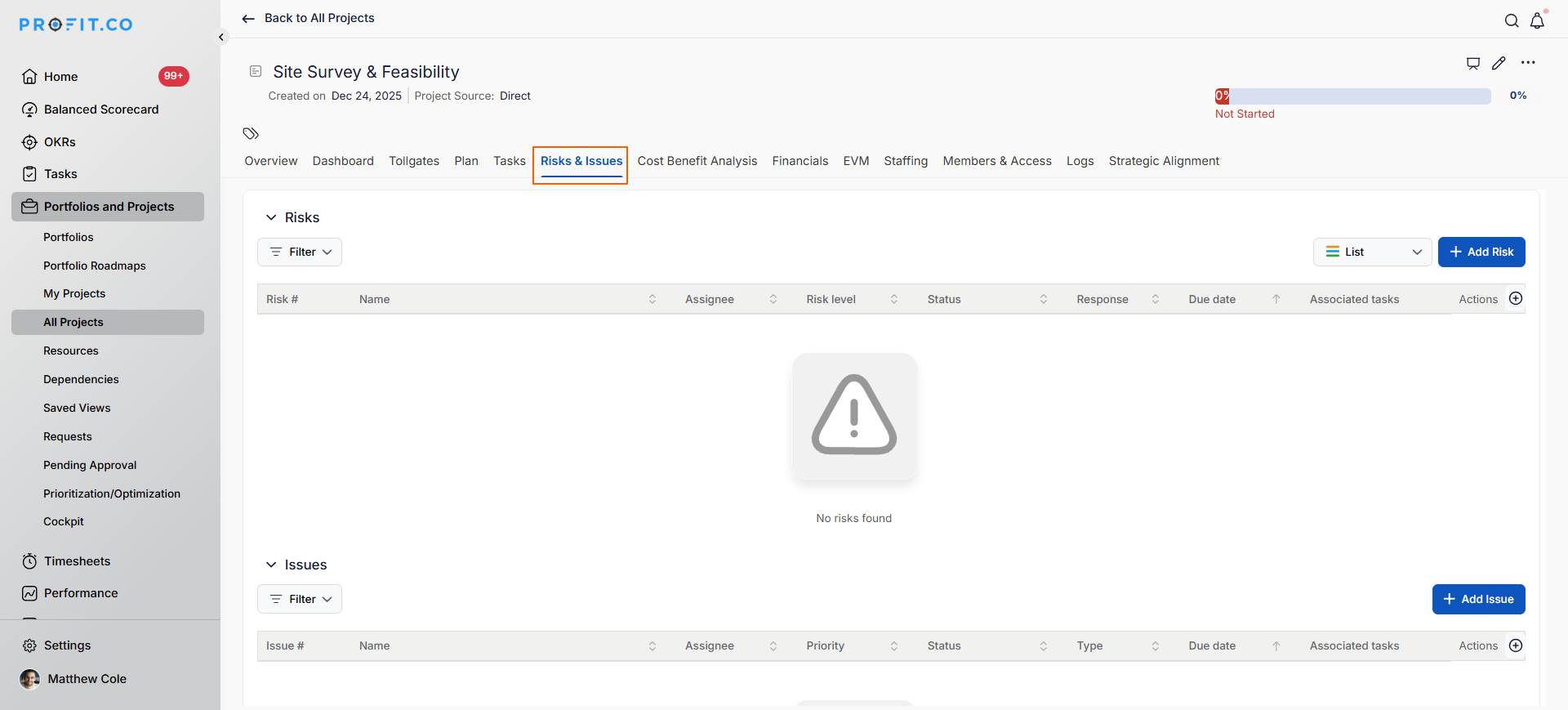This screenshot has width=1568, height=710.
Task: Open Home in the sidebar
Action: [x=60, y=77]
